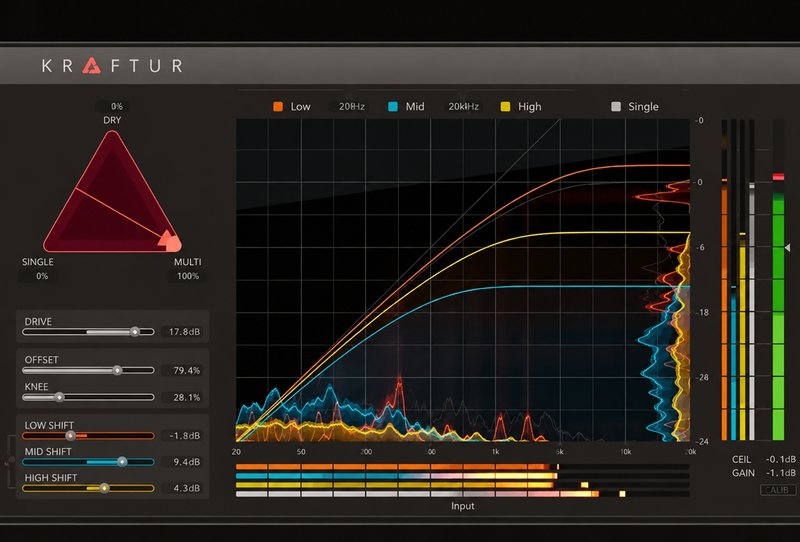Screen dimensions: 800x542
Task: Click the DRY corner label of triangle
Action: point(112,120)
